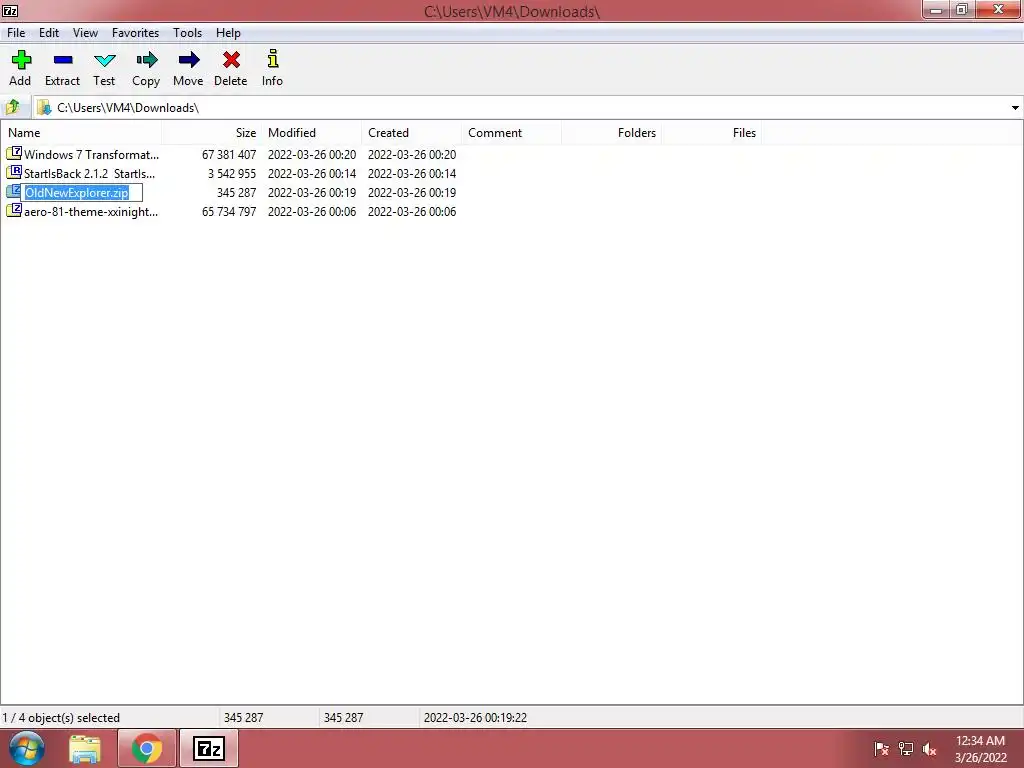Click the size 345 287 in OldNewExplorer row
1024x768 pixels.
click(x=236, y=193)
